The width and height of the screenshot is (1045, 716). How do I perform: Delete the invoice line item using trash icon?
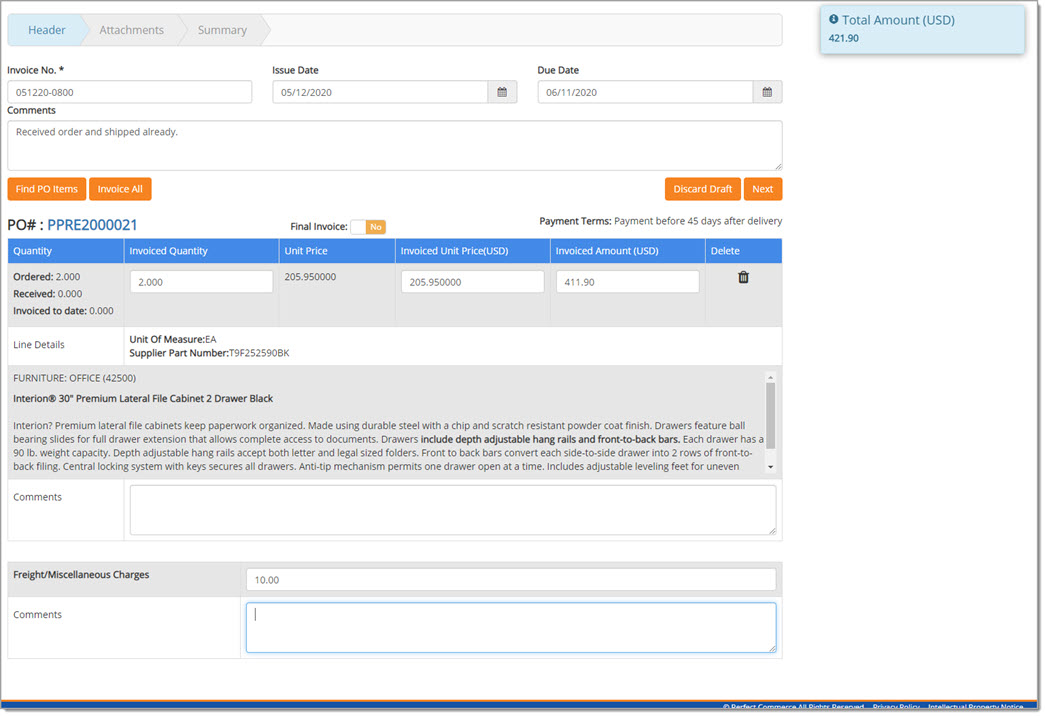[x=742, y=276]
